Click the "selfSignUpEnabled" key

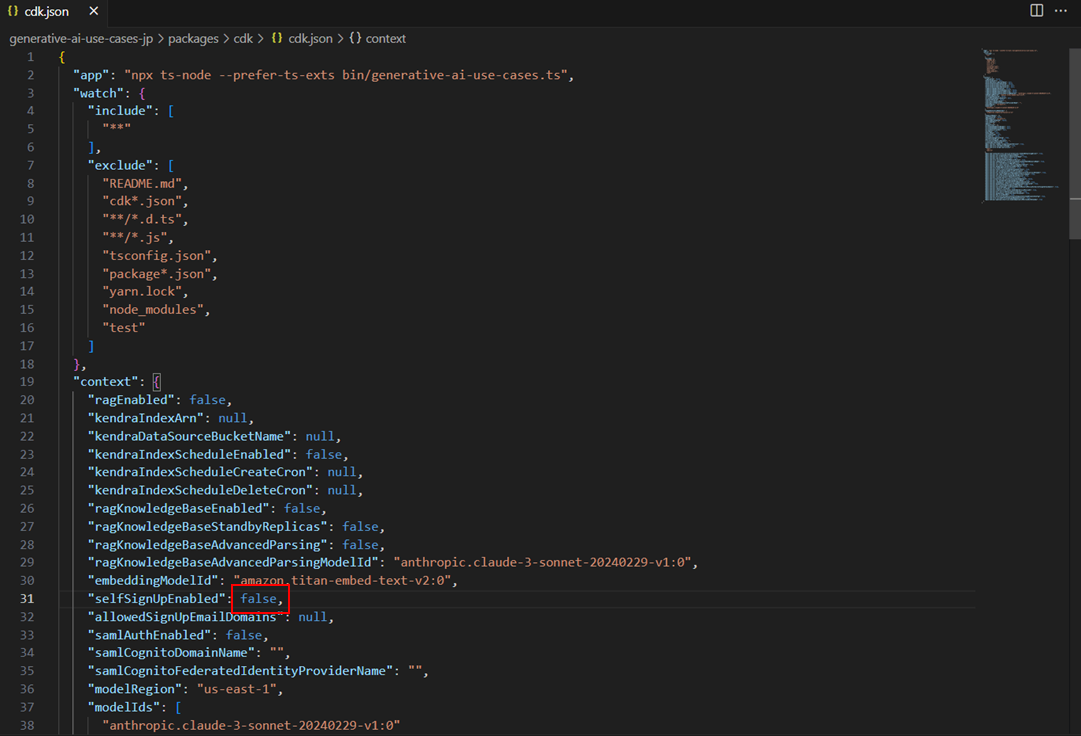point(156,599)
